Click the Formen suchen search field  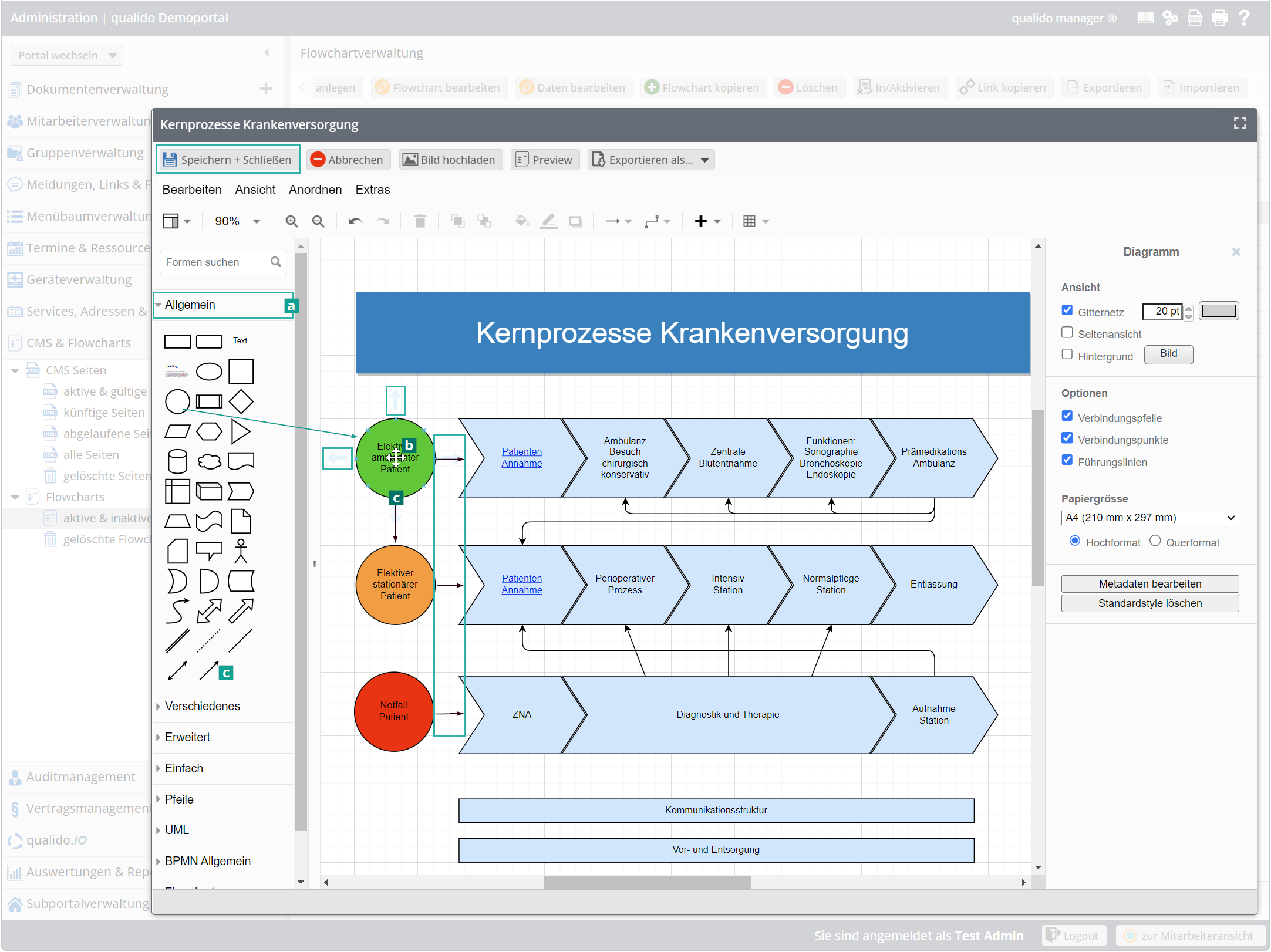[x=215, y=262]
